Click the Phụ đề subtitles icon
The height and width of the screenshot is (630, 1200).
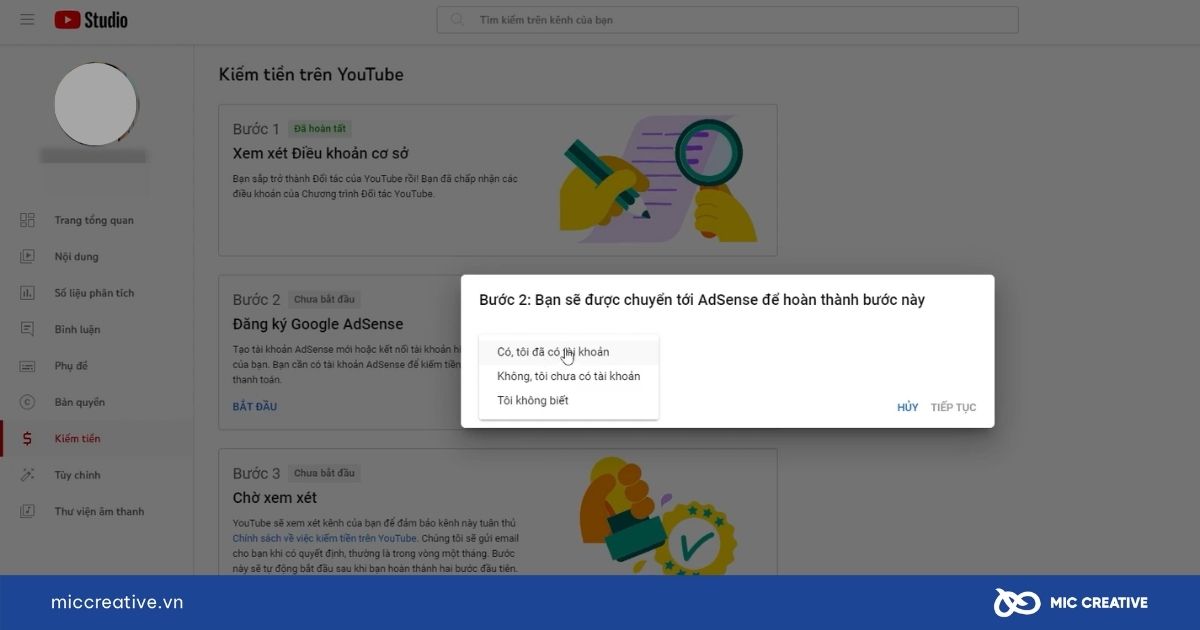pos(27,366)
